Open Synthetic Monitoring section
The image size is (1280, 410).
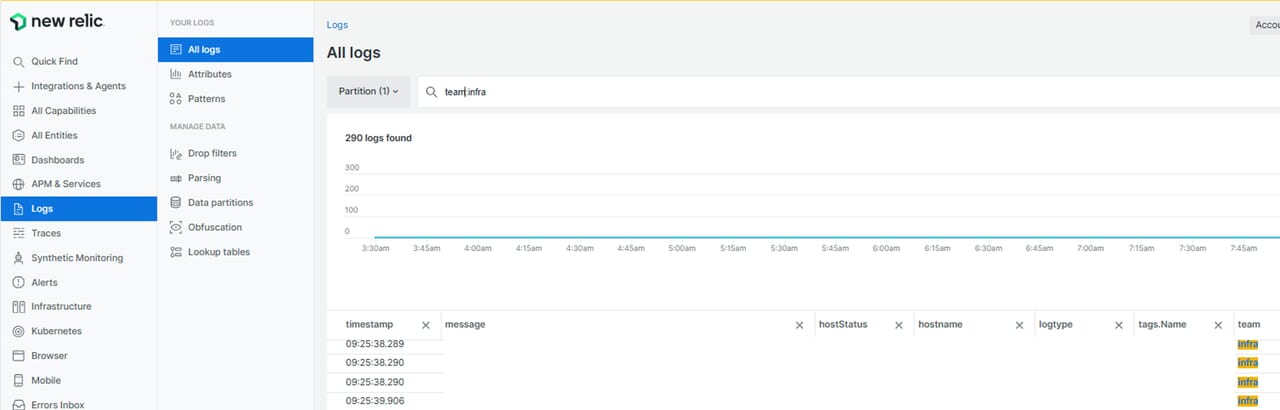[77, 258]
